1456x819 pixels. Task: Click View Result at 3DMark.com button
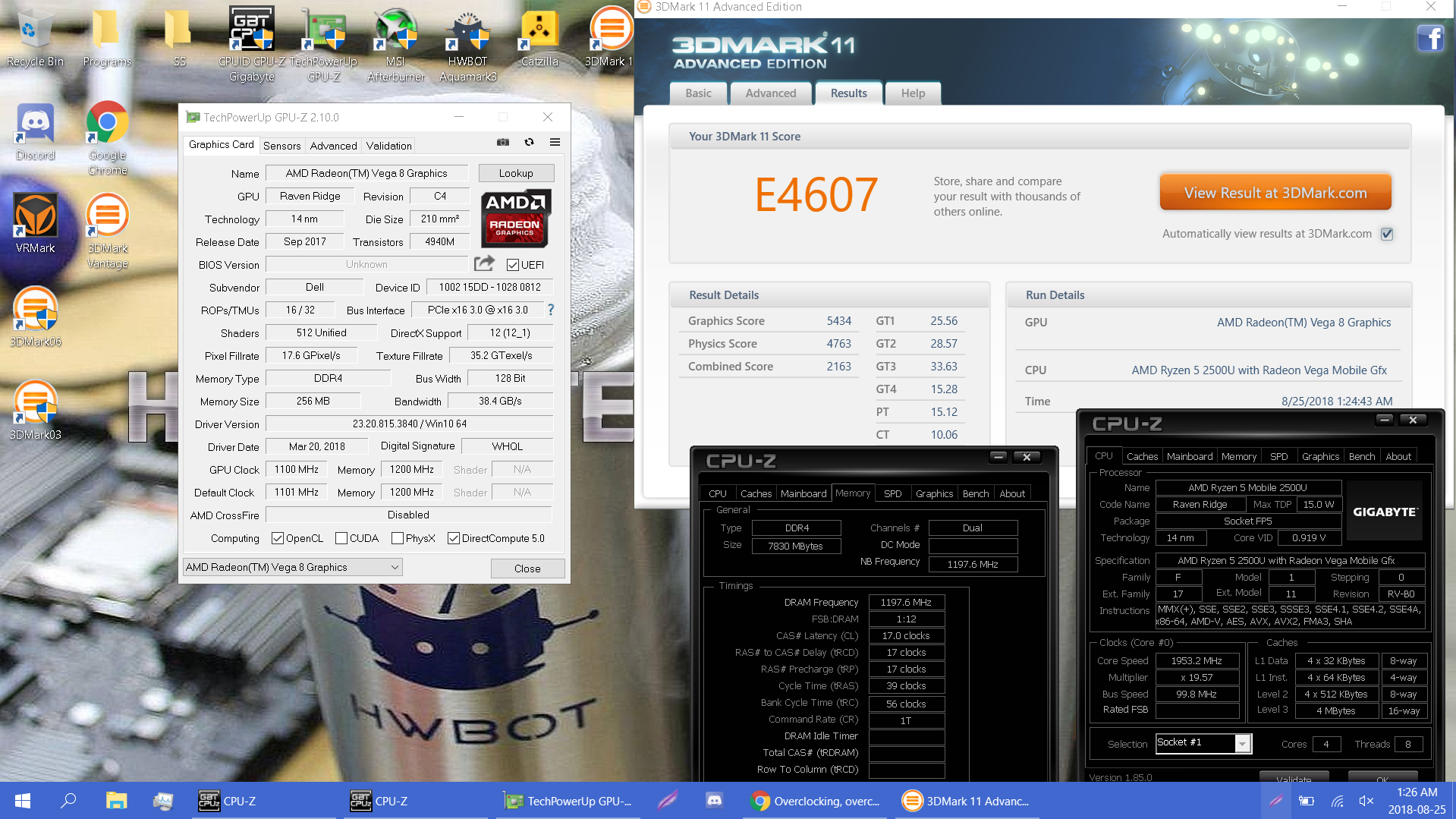tap(1275, 193)
